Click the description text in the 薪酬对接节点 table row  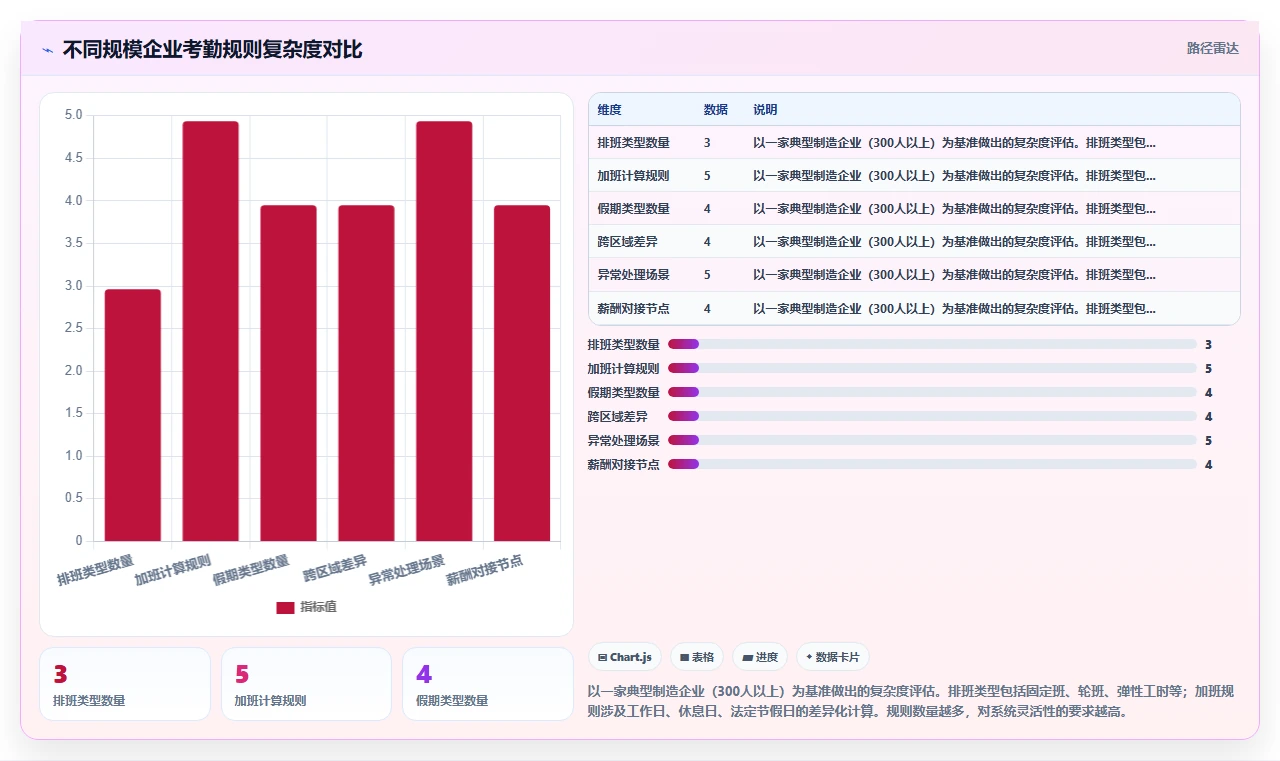click(955, 309)
